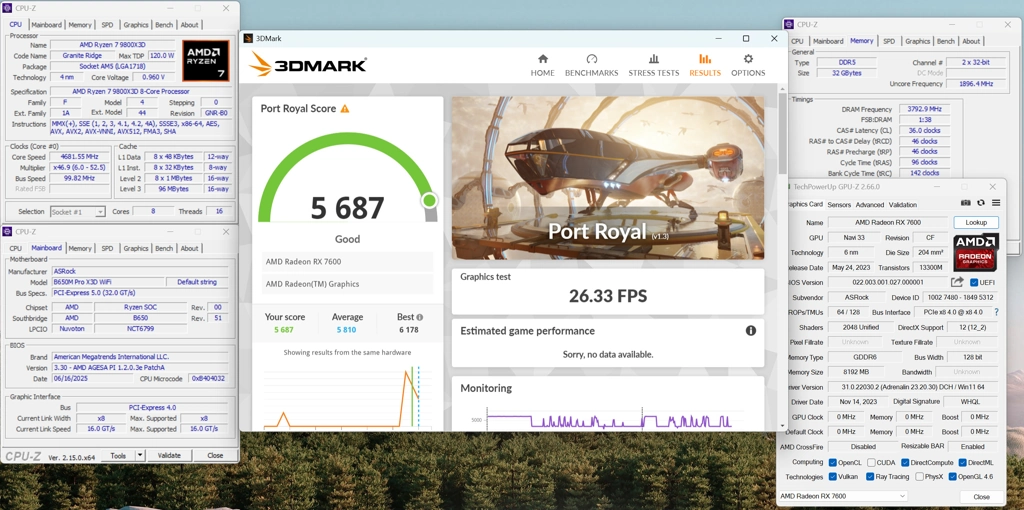Click the Lookup button in GPU-Z
The height and width of the screenshot is (510, 1024).
pyautogui.click(x=976, y=223)
